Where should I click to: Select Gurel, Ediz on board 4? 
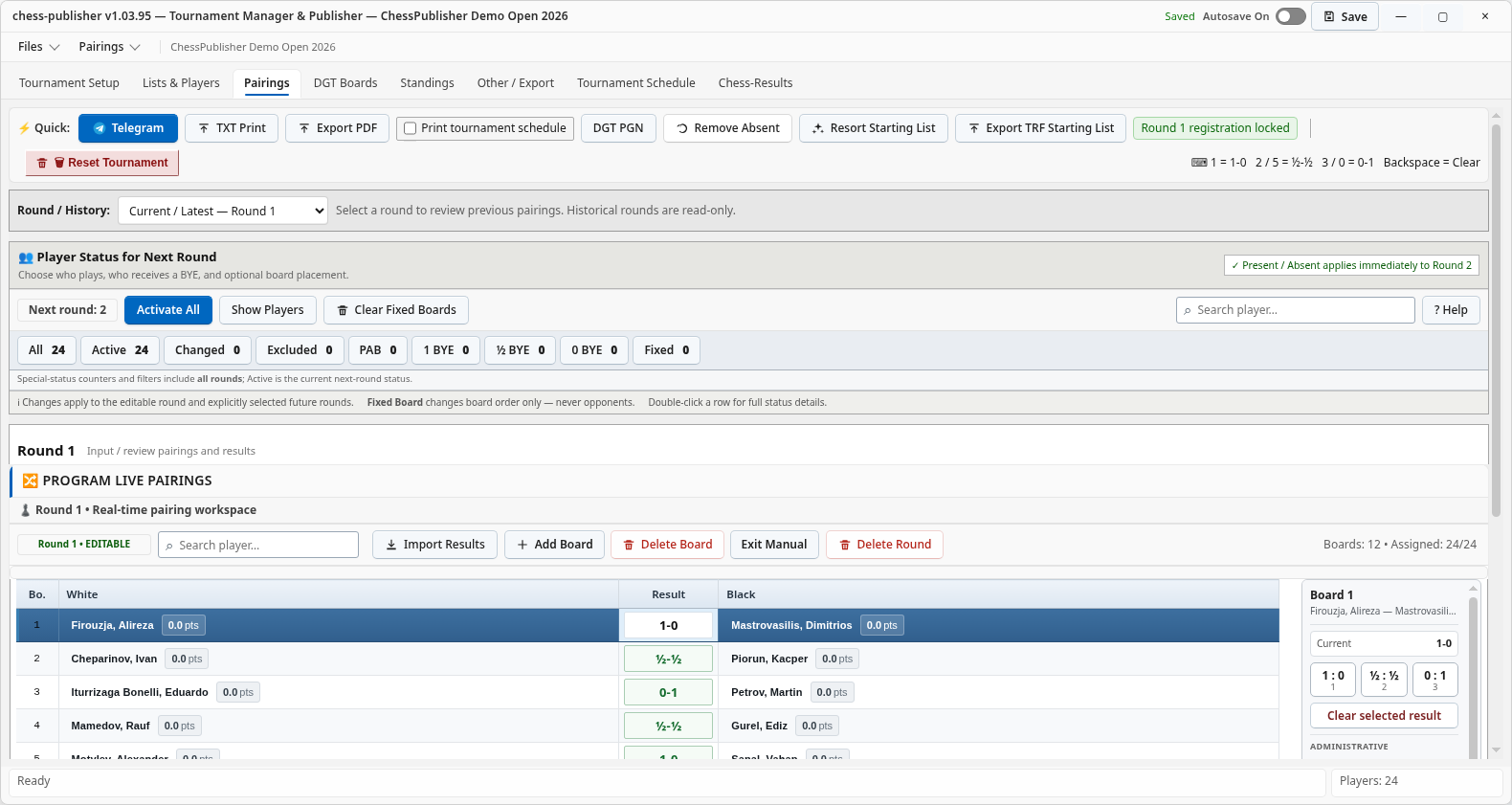[x=759, y=727]
